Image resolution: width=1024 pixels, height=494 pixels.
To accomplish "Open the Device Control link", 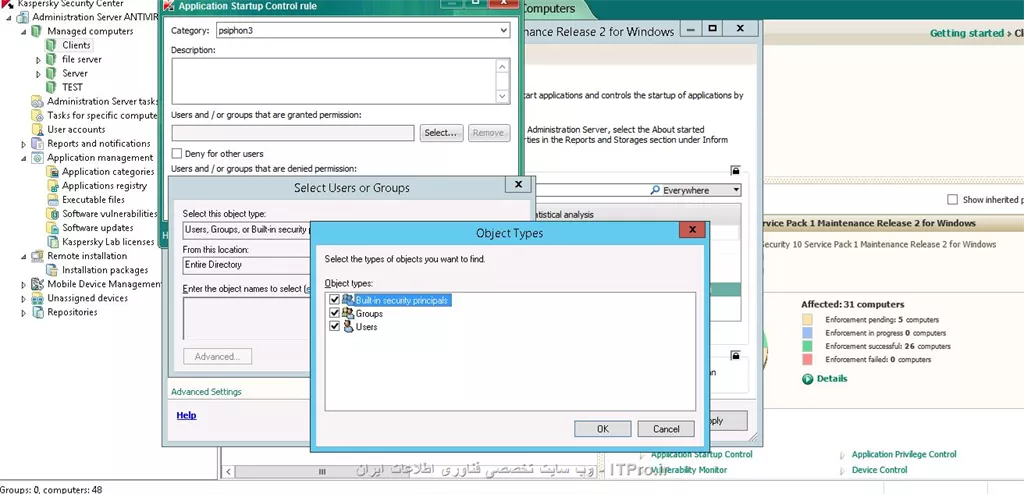I will (879, 470).
